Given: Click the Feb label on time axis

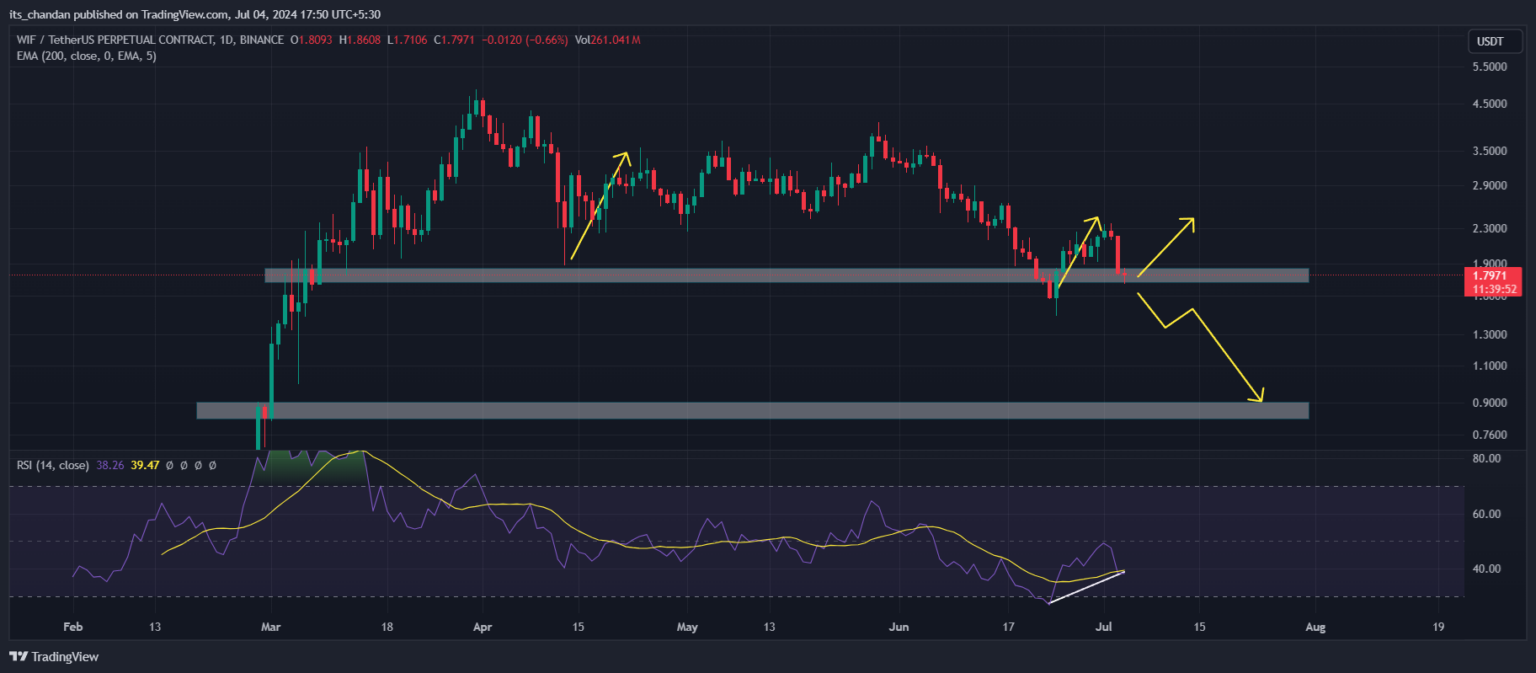Looking at the screenshot, I should pos(72,627).
